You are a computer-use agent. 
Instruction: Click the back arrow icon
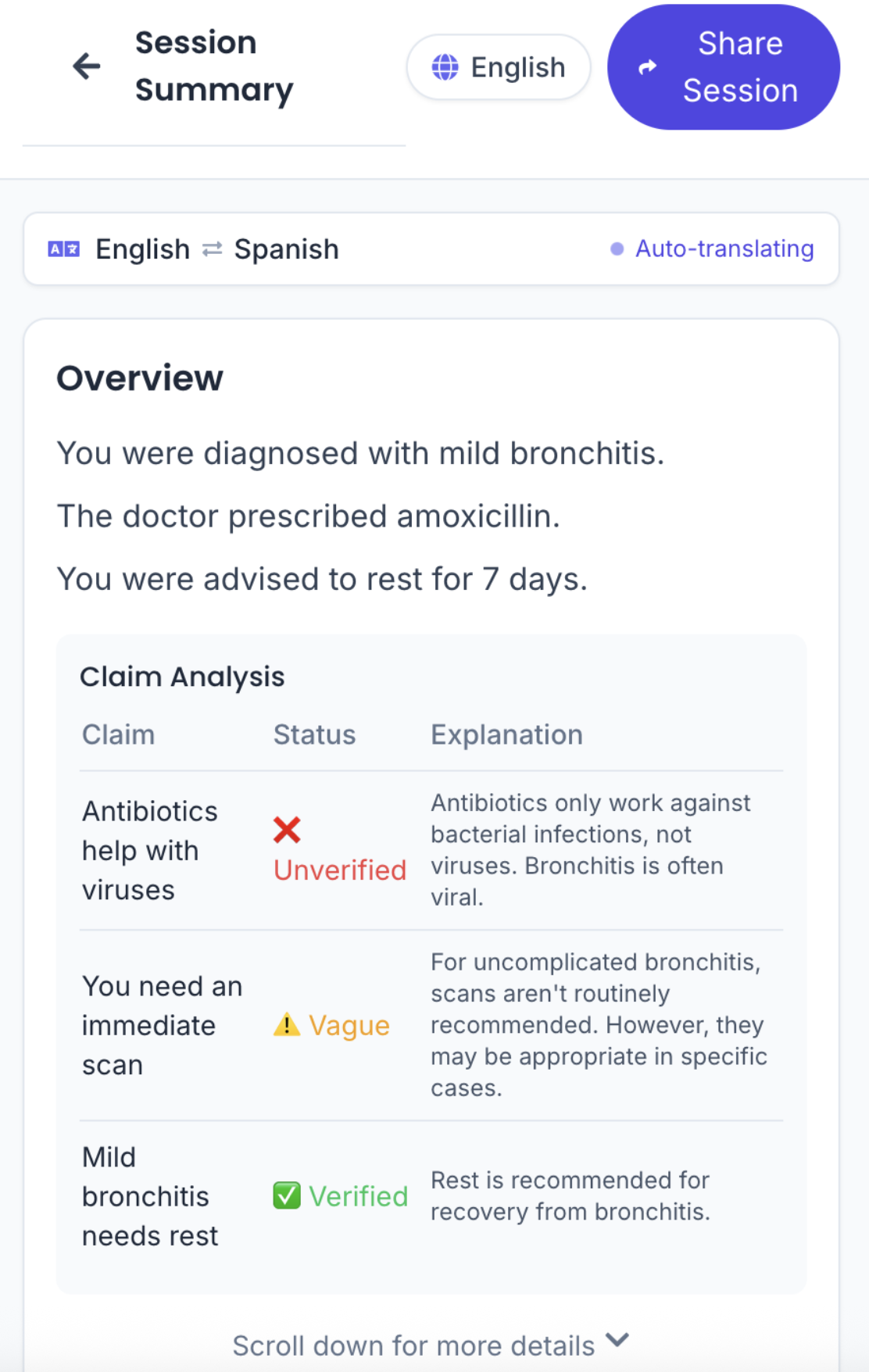click(87, 66)
